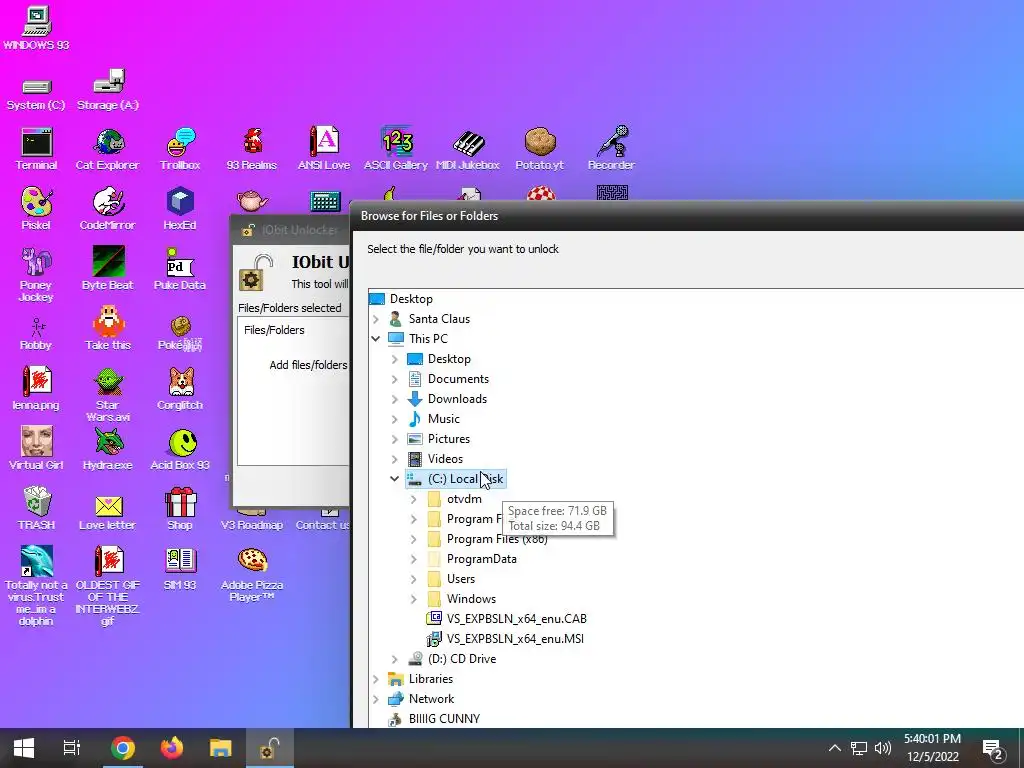
Task: Open the 93 Realms icon
Action: [x=251, y=149]
